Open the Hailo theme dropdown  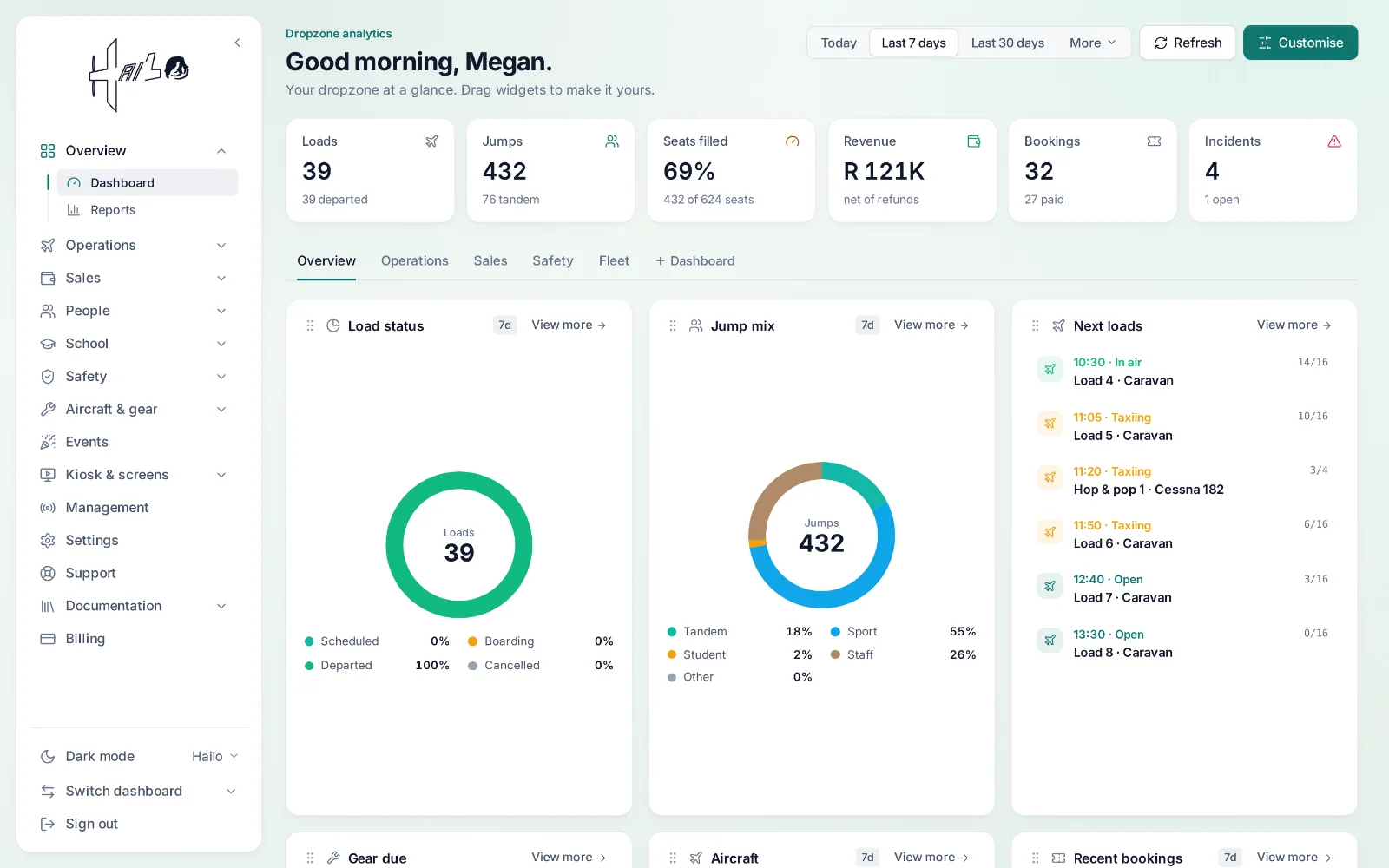(x=214, y=757)
